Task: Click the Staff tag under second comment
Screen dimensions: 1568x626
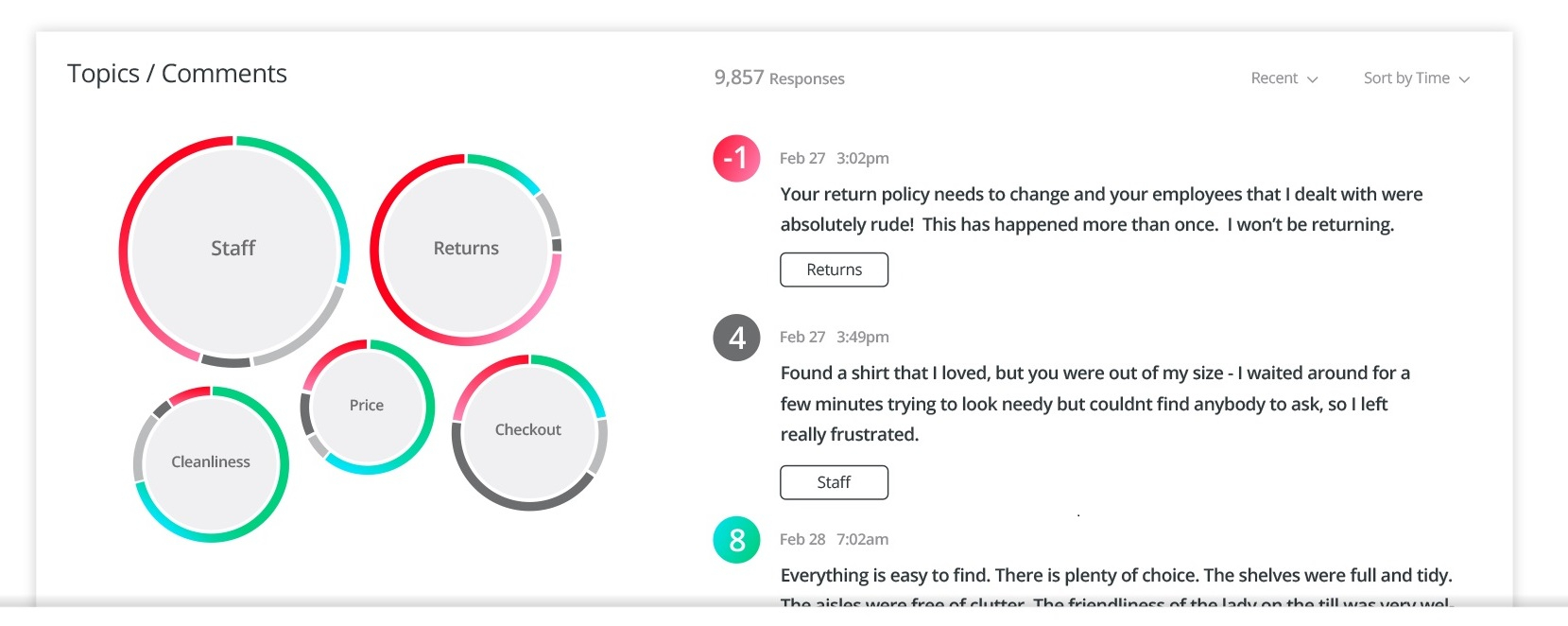Action: [x=834, y=482]
